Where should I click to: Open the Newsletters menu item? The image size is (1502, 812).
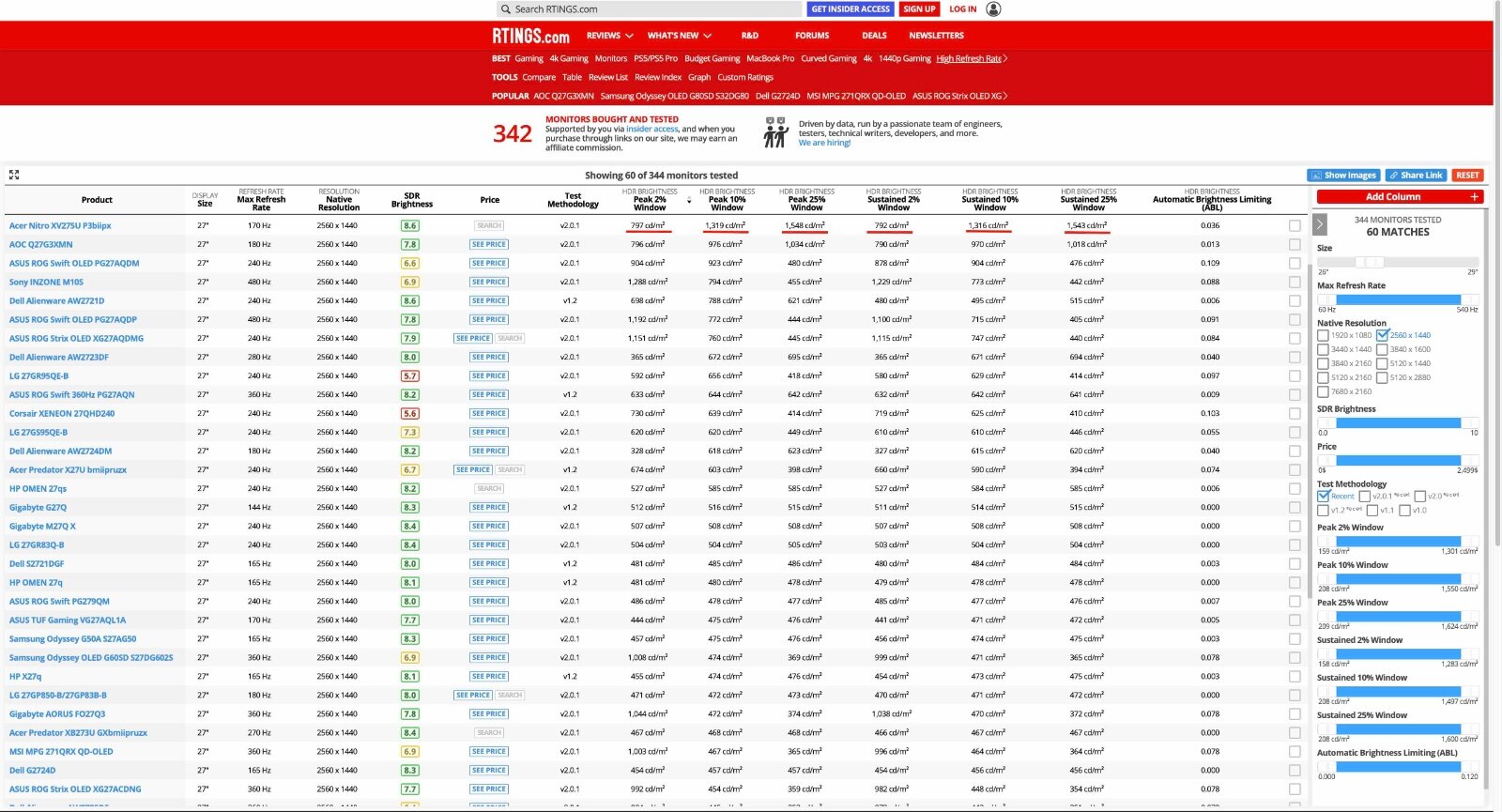[936, 36]
